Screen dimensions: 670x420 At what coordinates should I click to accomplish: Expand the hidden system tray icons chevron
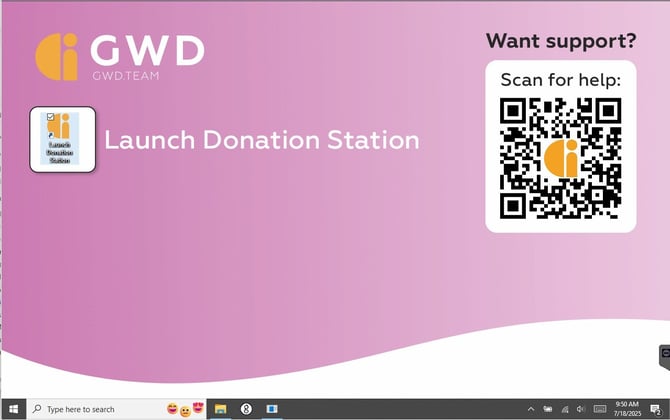point(531,409)
